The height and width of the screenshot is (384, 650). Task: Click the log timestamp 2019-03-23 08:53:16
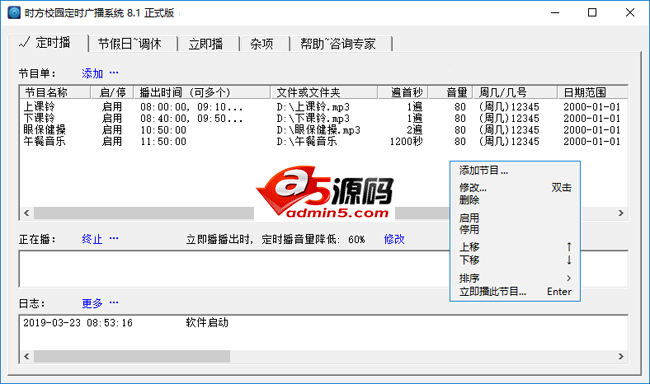(x=78, y=323)
